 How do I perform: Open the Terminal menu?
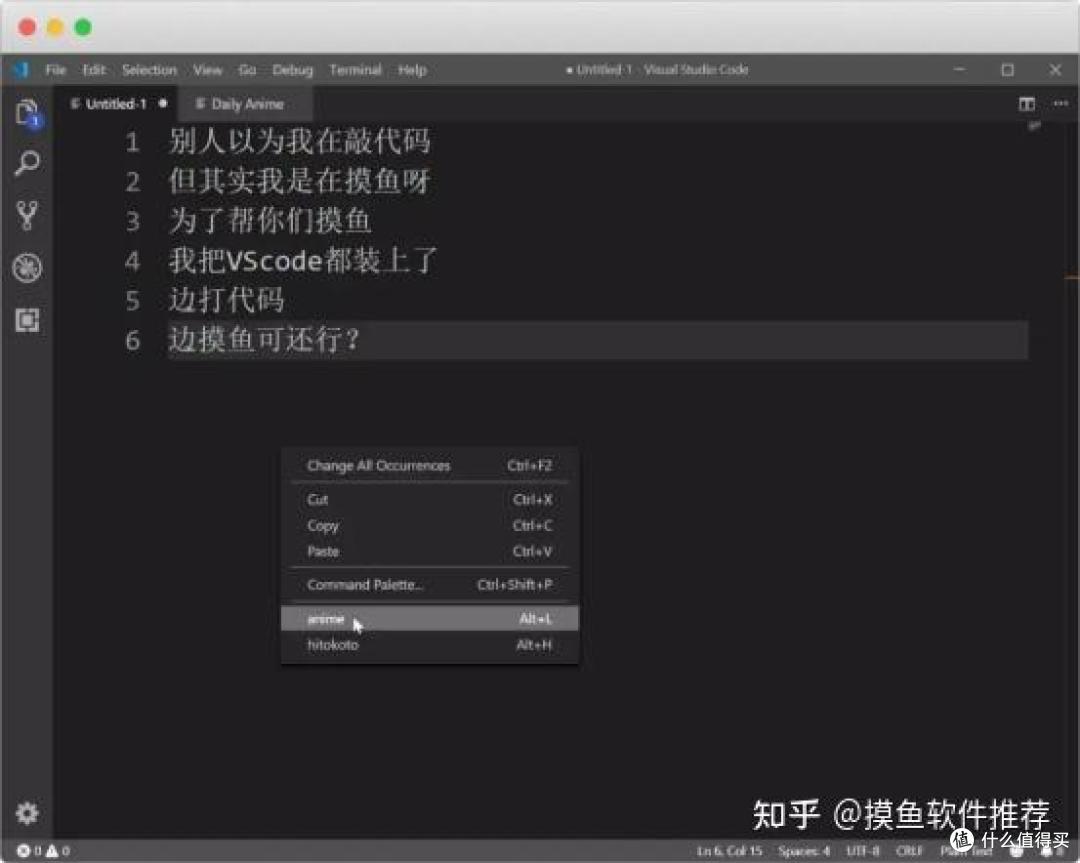pos(355,70)
